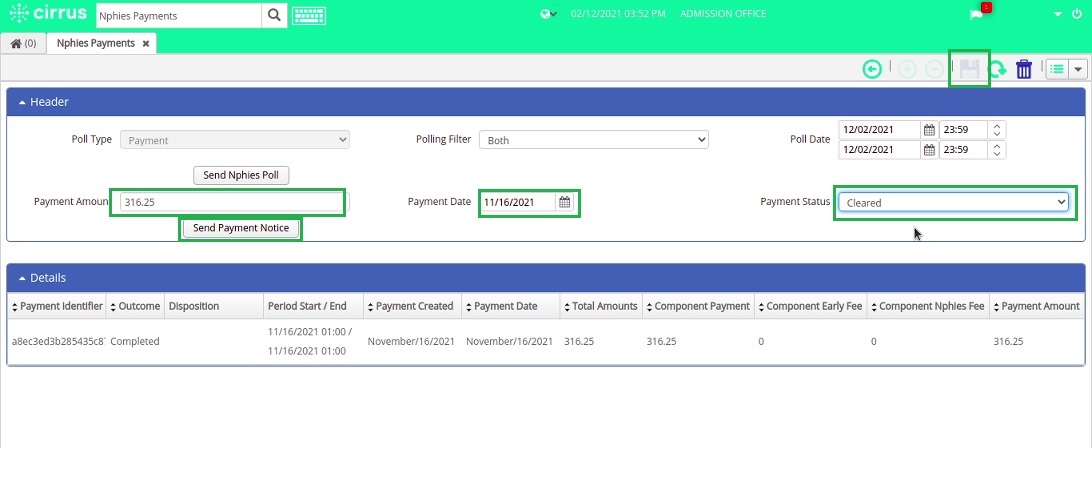Click the Cirrus logo
This screenshot has height=479, width=1092.
(48, 13)
